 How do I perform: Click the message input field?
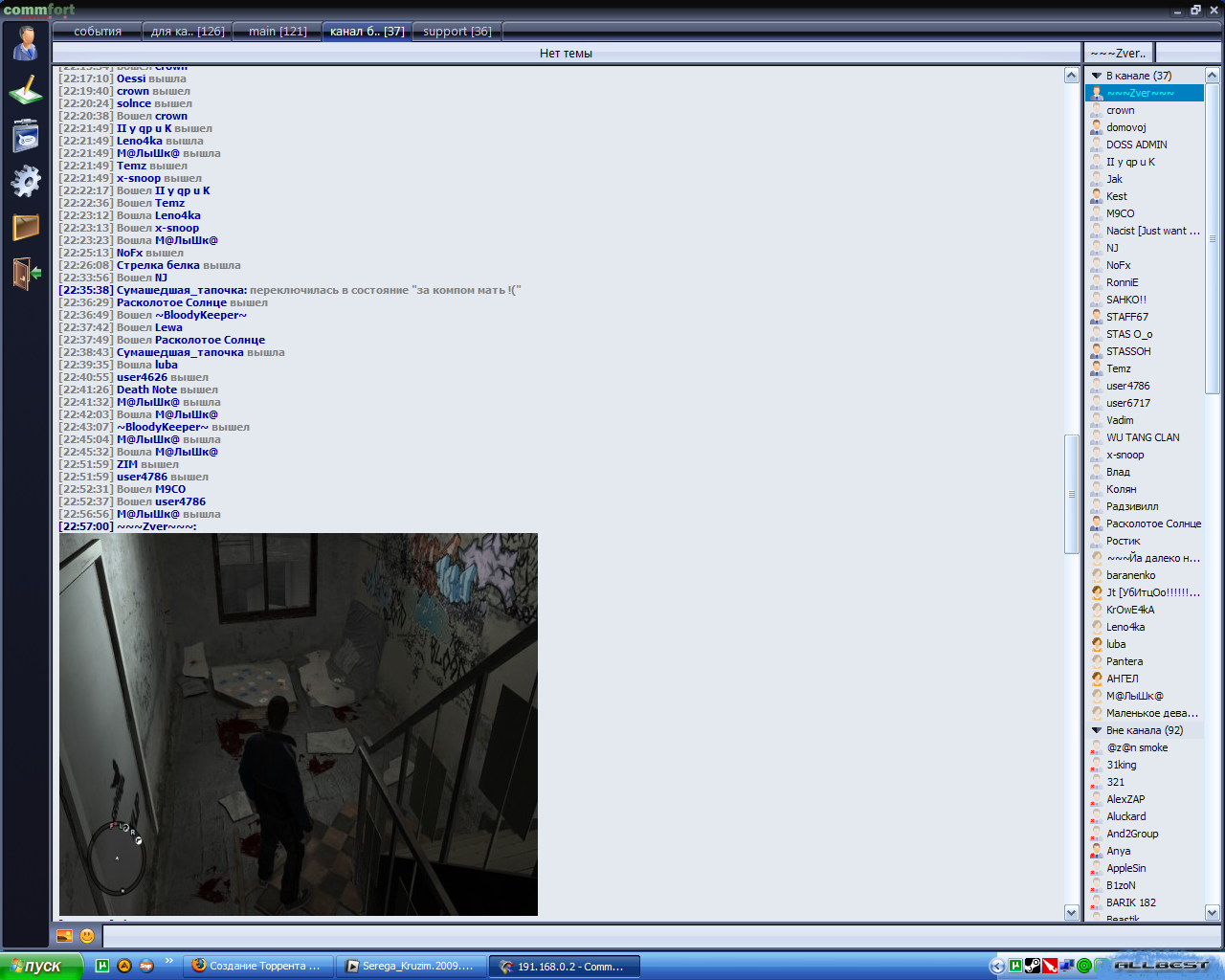660,936
